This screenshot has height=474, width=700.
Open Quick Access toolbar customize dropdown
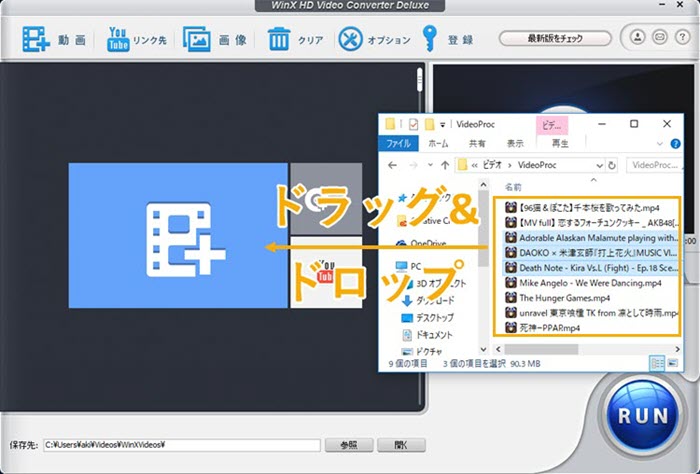click(443, 125)
